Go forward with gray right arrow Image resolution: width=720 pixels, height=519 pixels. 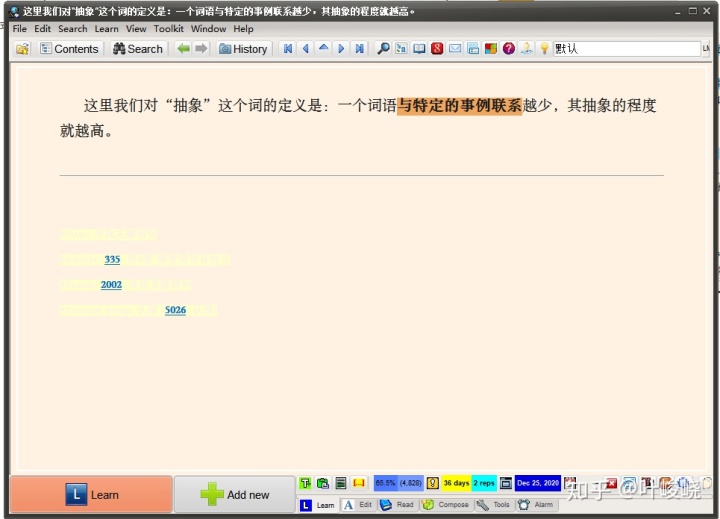click(x=201, y=48)
